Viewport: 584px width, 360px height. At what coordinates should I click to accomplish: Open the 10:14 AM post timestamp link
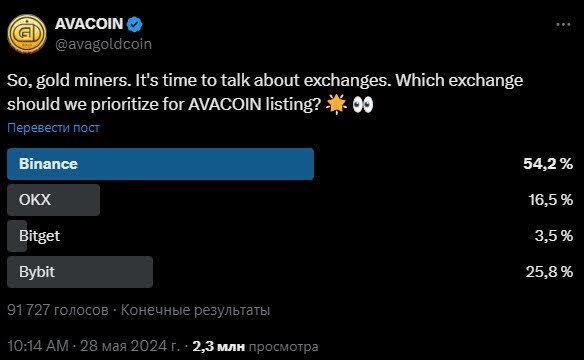(x=38, y=346)
